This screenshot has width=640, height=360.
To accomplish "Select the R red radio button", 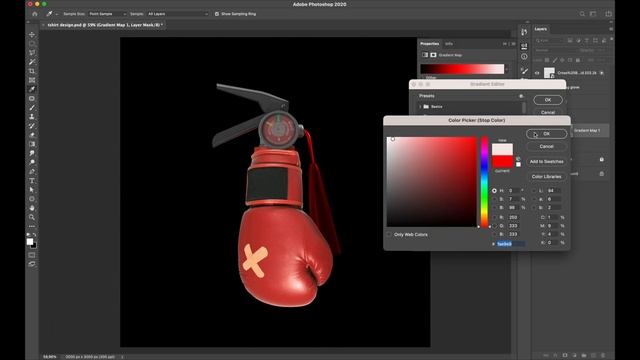I will click(x=494, y=218).
